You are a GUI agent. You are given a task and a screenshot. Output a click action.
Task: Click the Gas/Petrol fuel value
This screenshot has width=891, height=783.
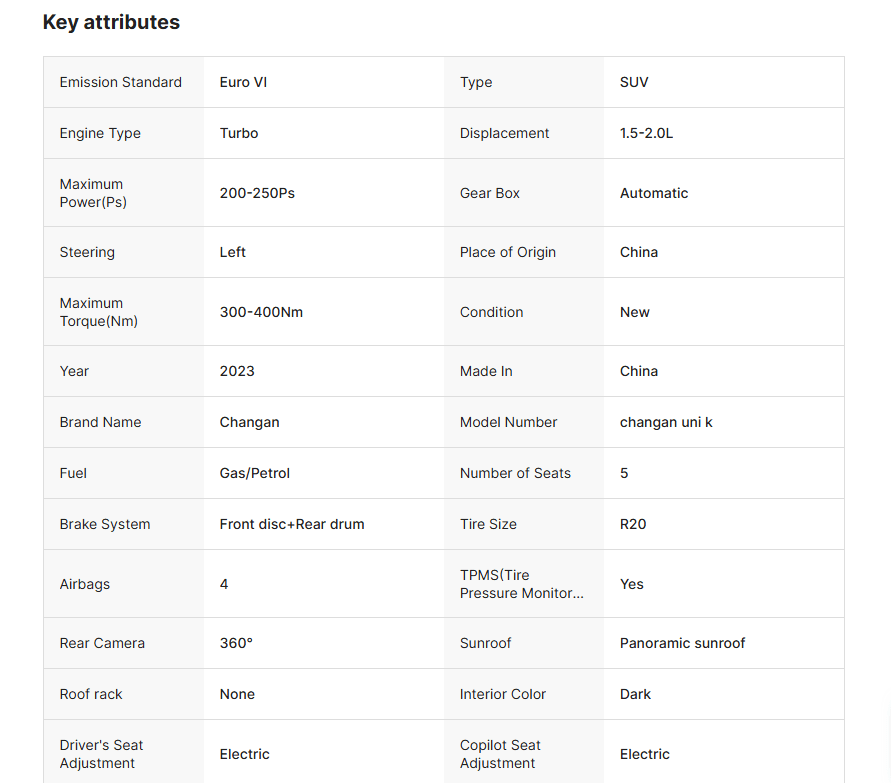(x=255, y=473)
